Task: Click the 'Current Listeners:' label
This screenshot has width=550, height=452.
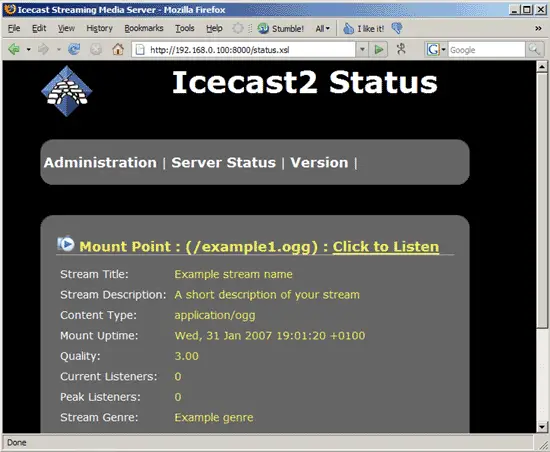Action: [x=109, y=376]
